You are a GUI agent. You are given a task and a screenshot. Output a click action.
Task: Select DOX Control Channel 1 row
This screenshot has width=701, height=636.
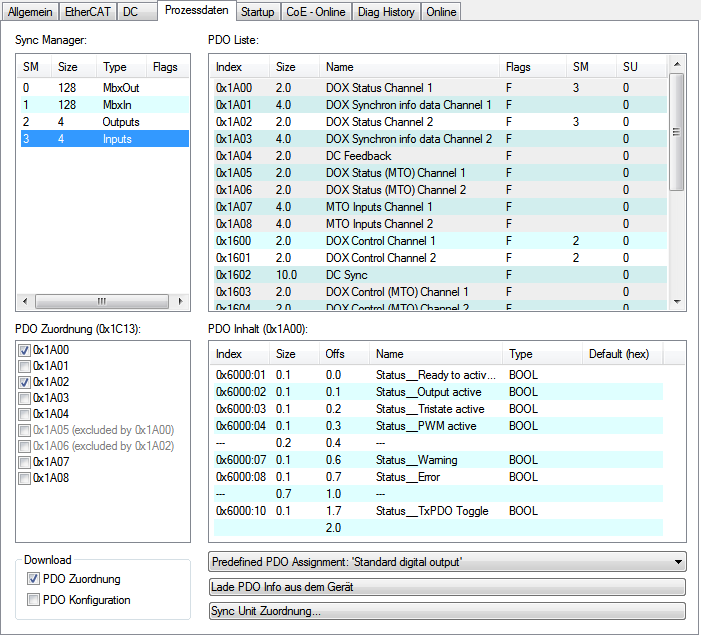(440, 240)
